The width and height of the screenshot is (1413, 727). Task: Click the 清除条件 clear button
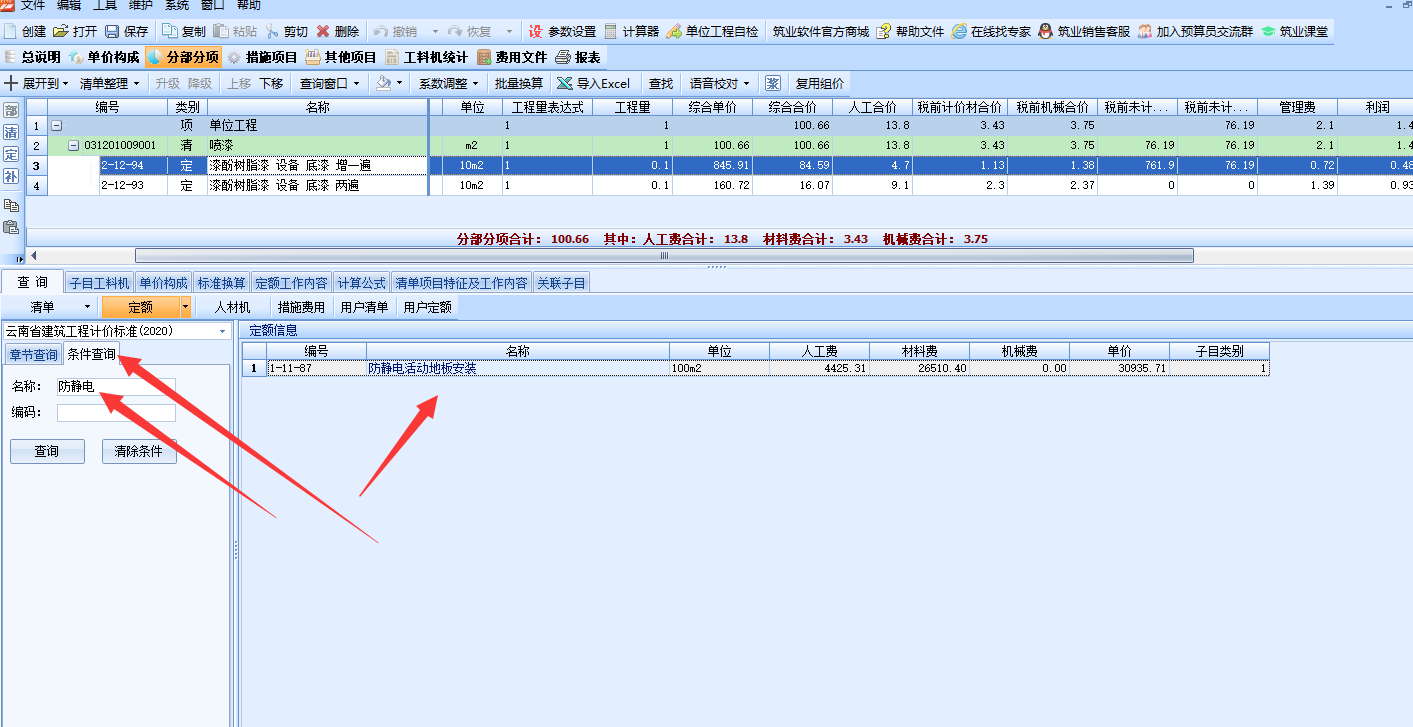click(x=139, y=451)
